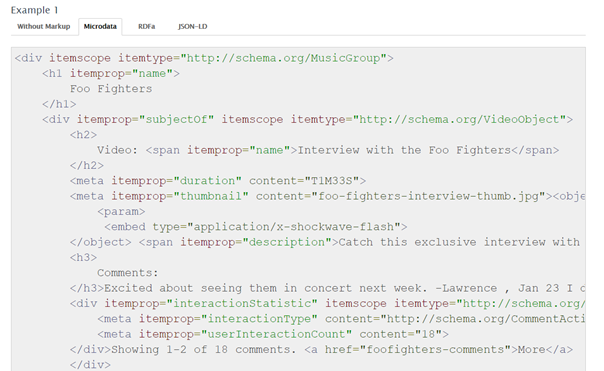Screen dimensions: 604x371
Task: Click the "interactionStatistic" itemprop value
Action: tap(242, 303)
